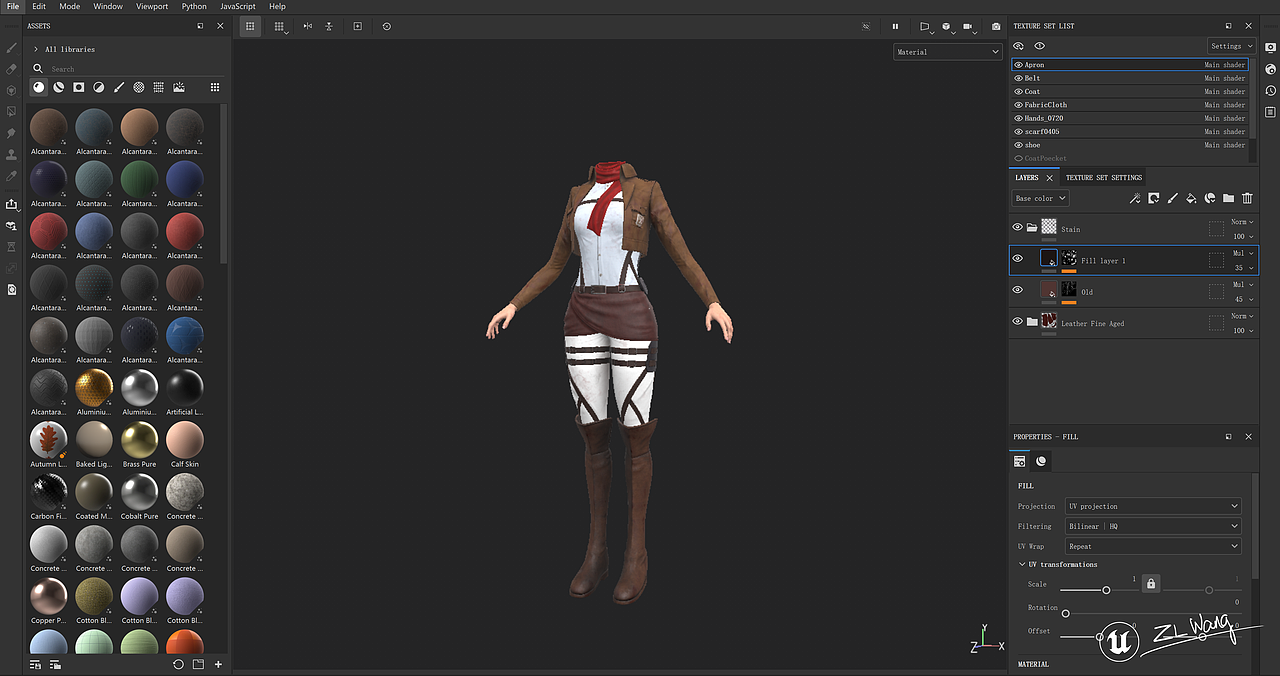Click the add folder icon in Layers
Image resolution: width=1280 pixels, height=676 pixels.
tap(1228, 199)
